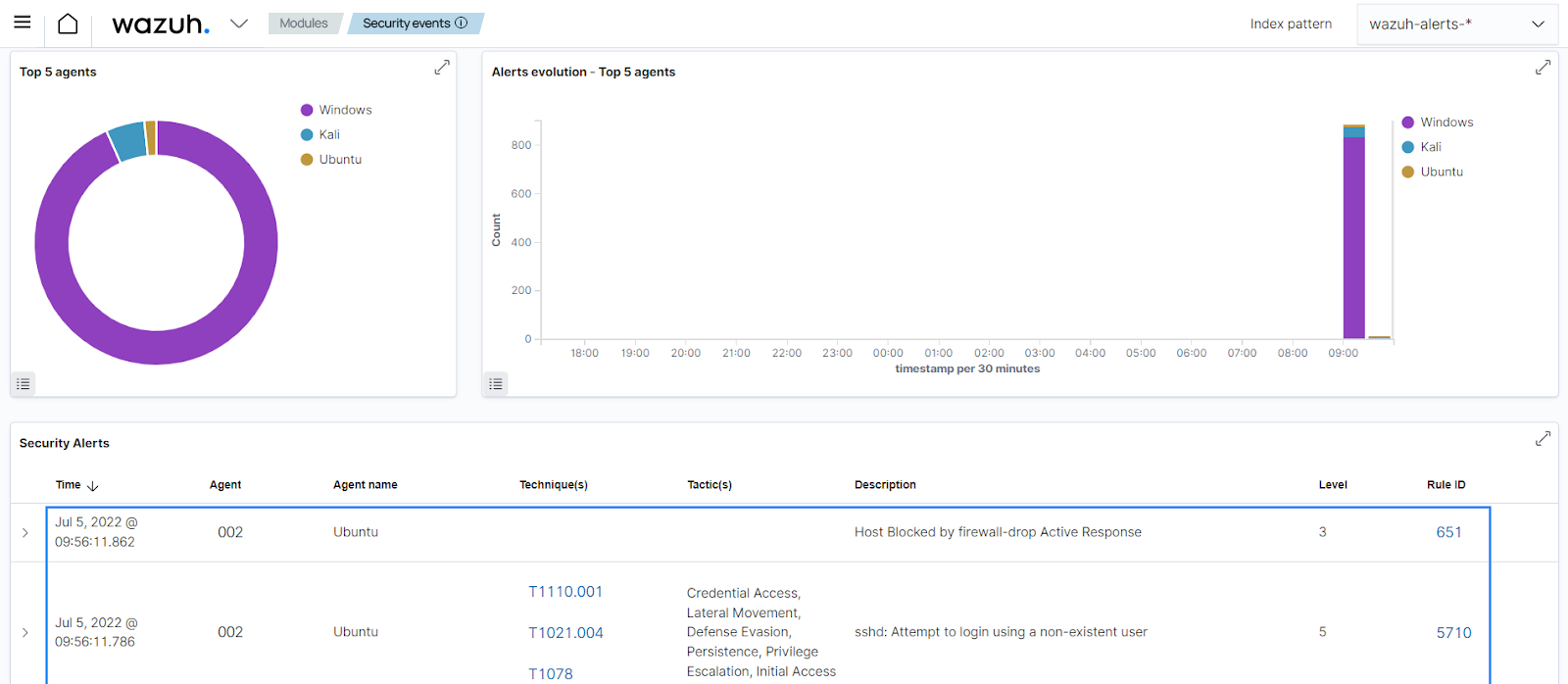The height and width of the screenshot is (684, 1568).
Task: Open rule ID 5710 link
Action: (x=1453, y=633)
